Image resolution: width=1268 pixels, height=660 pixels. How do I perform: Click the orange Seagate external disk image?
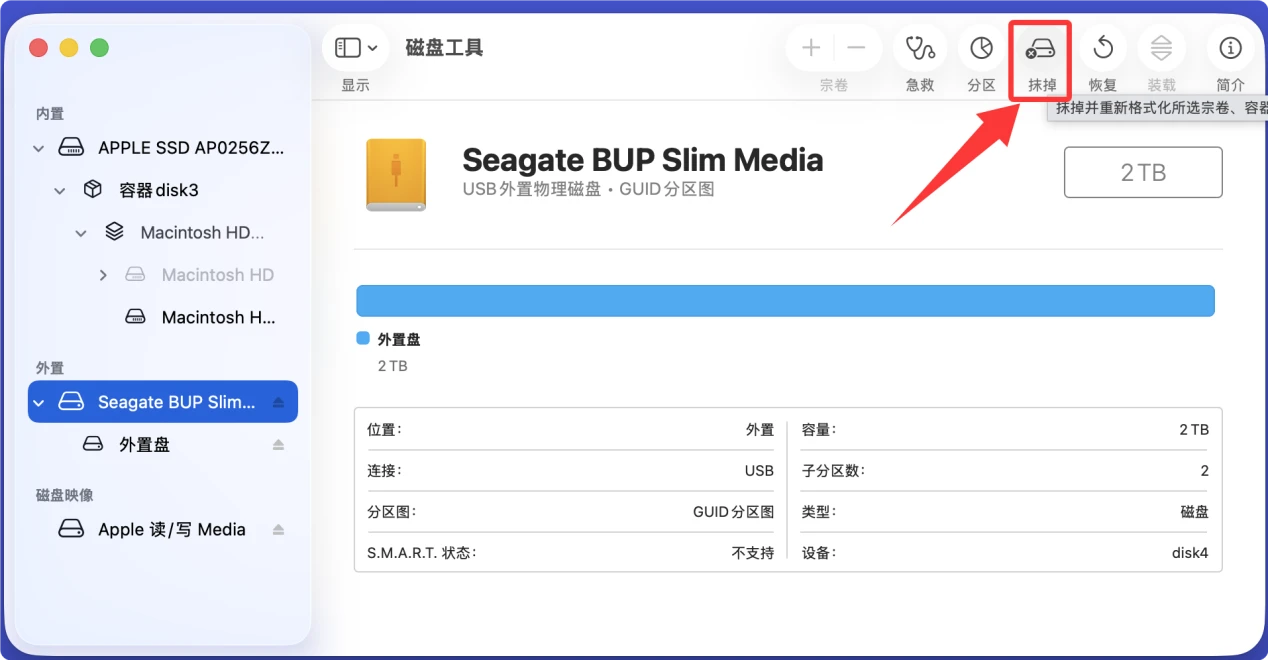(396, 175)
